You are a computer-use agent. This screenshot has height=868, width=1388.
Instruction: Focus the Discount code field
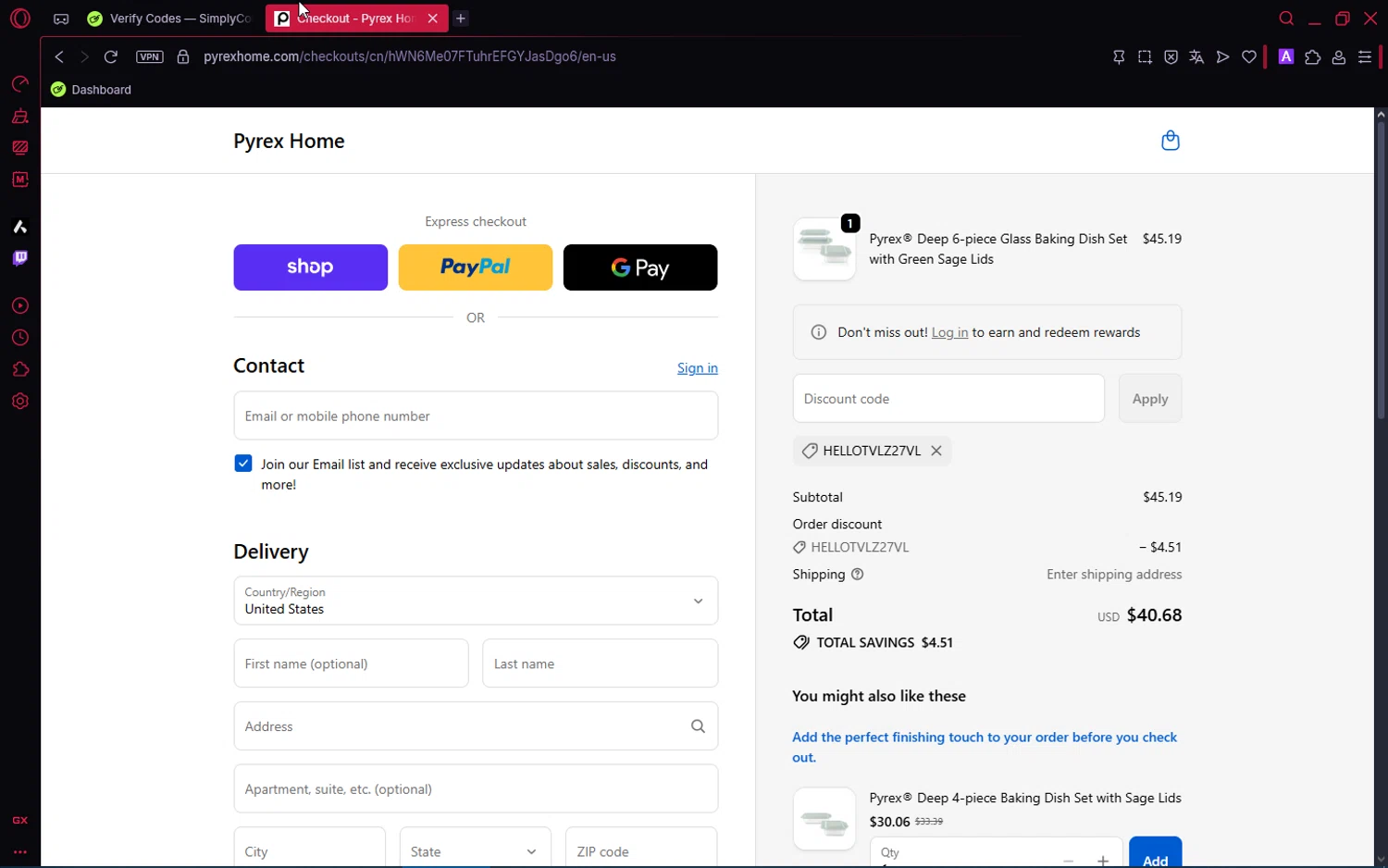(x=948, y=399)
